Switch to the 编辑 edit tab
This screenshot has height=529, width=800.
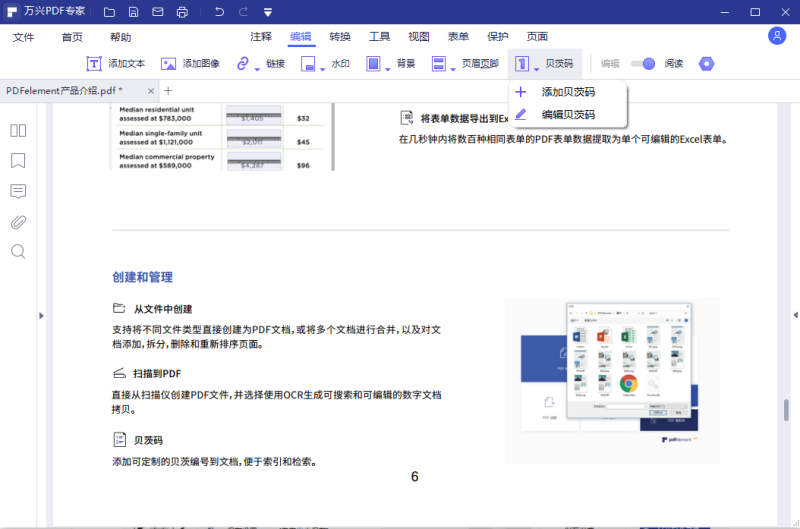click(301, 36)
